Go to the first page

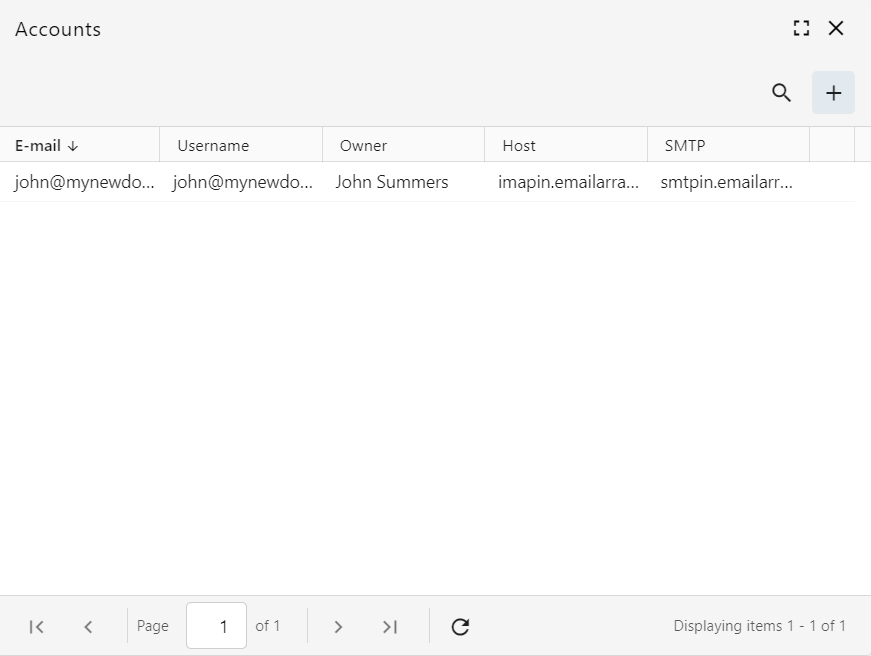[36, 626]
